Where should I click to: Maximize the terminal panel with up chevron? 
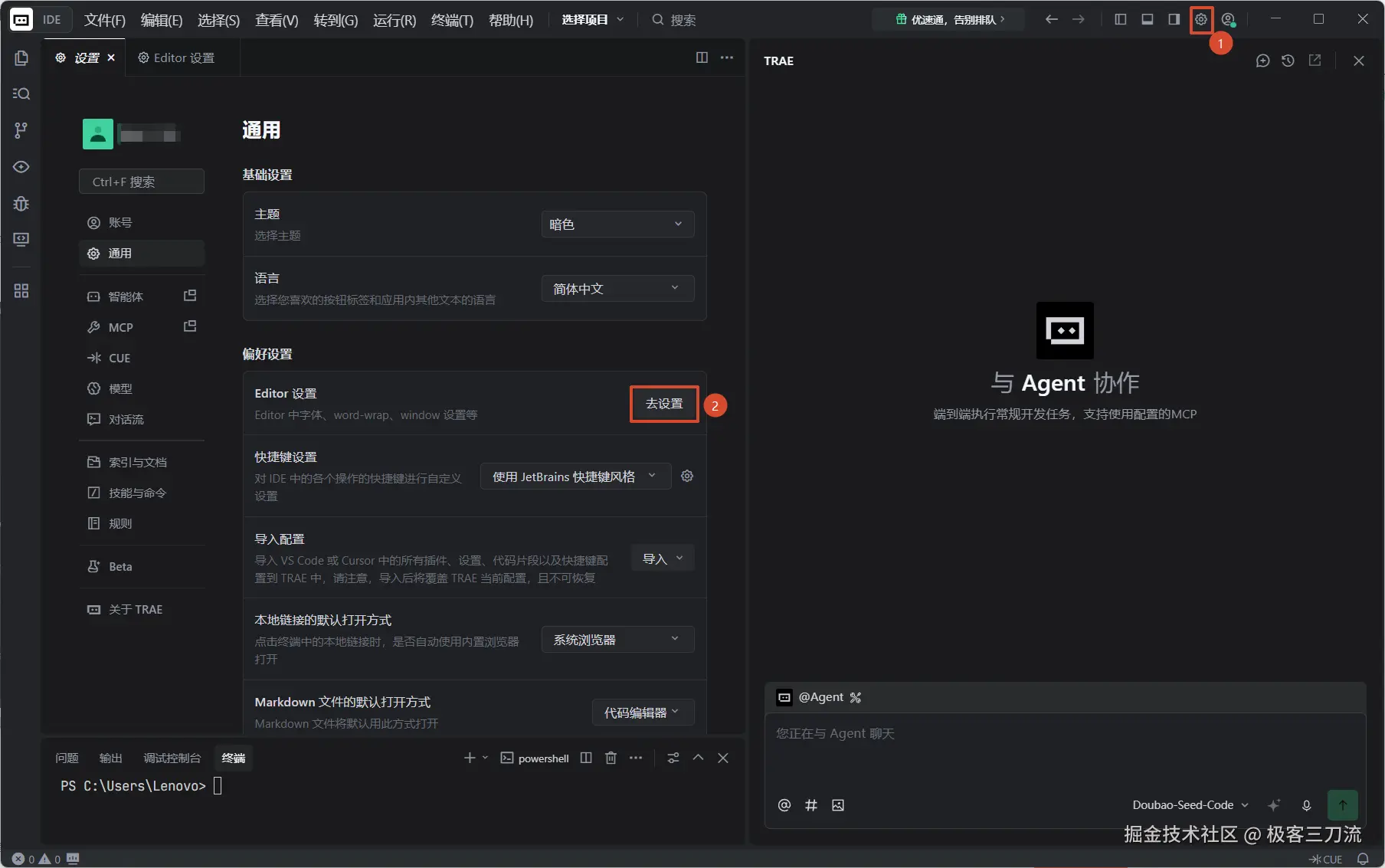[698, 758]
